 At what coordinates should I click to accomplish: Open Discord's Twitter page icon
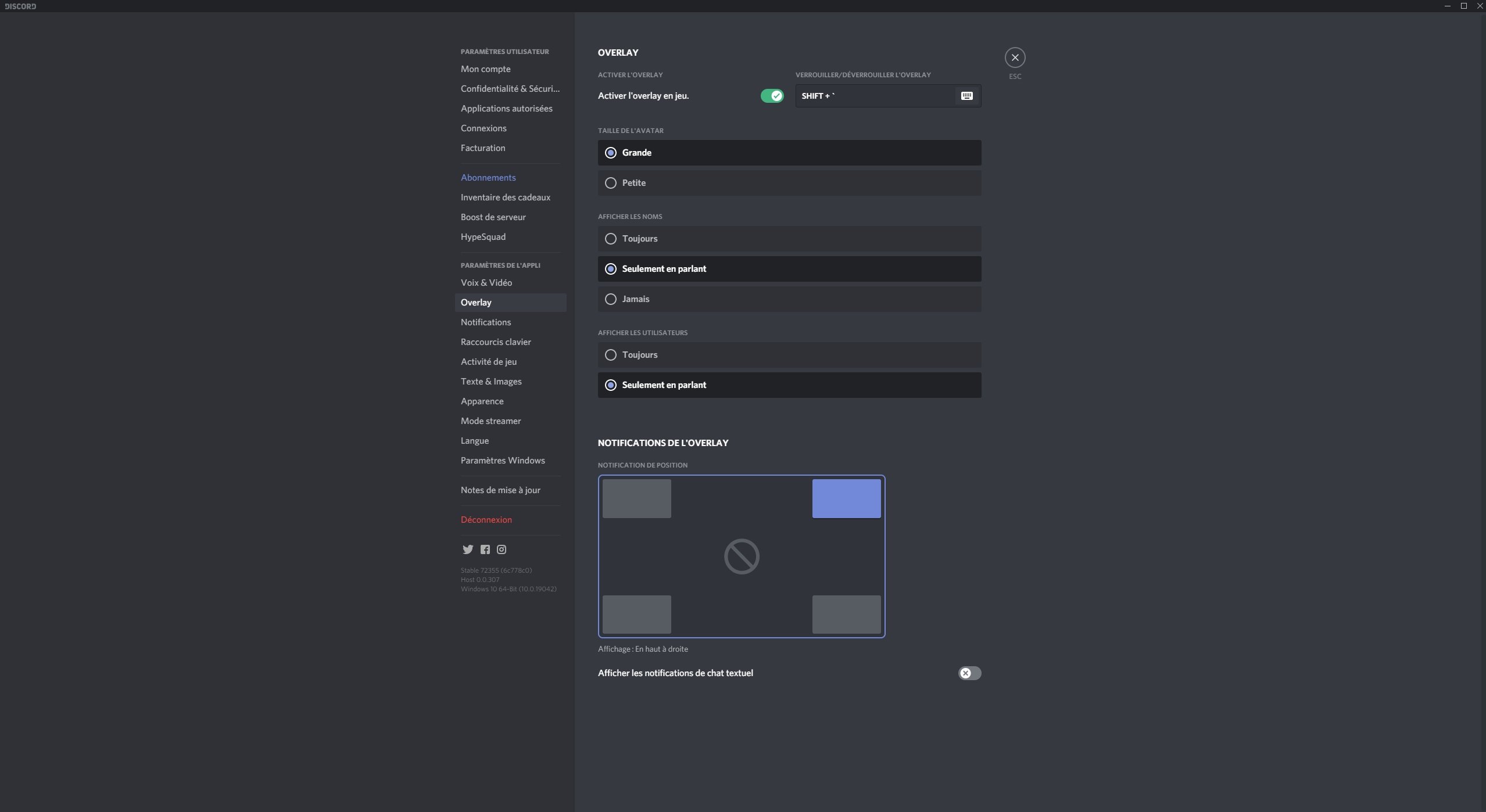(468, 549)
